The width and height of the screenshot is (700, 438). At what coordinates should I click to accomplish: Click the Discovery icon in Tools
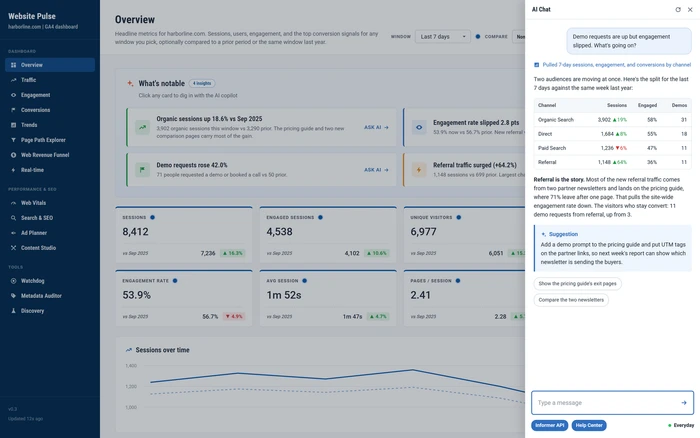point(13,311)
